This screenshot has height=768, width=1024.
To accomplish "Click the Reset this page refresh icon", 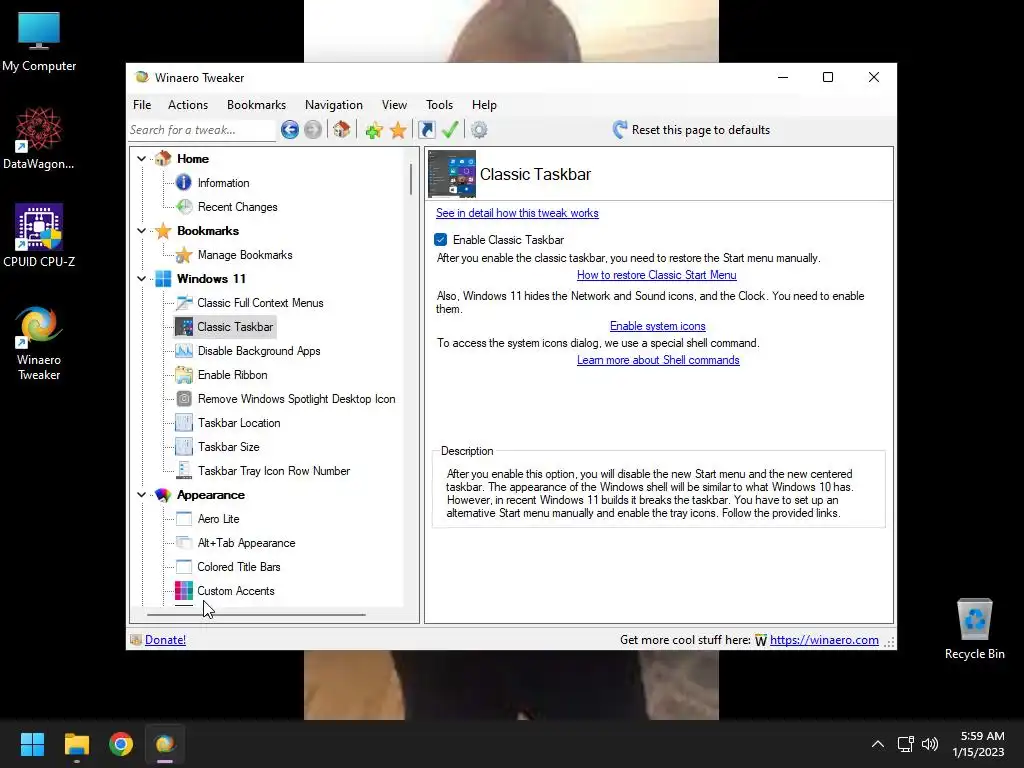I will pyautogui.click(x=620, y=129).
